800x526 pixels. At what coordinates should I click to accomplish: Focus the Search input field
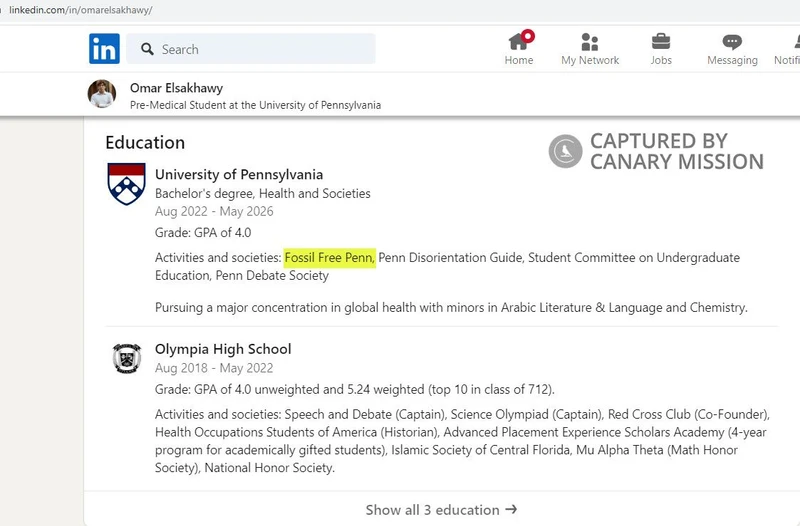tap(260, 49)
